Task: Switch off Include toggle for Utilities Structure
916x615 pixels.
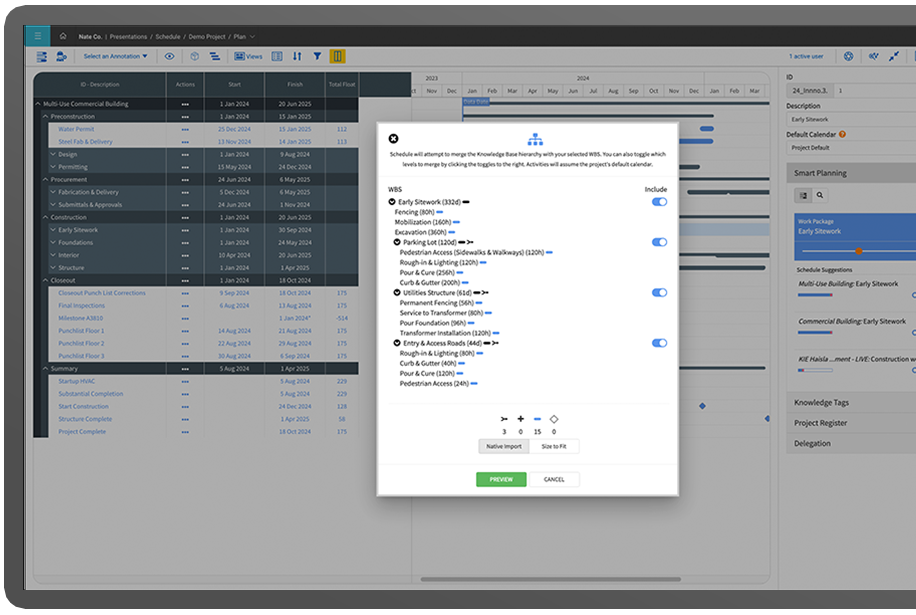Action: coord(659,293)
